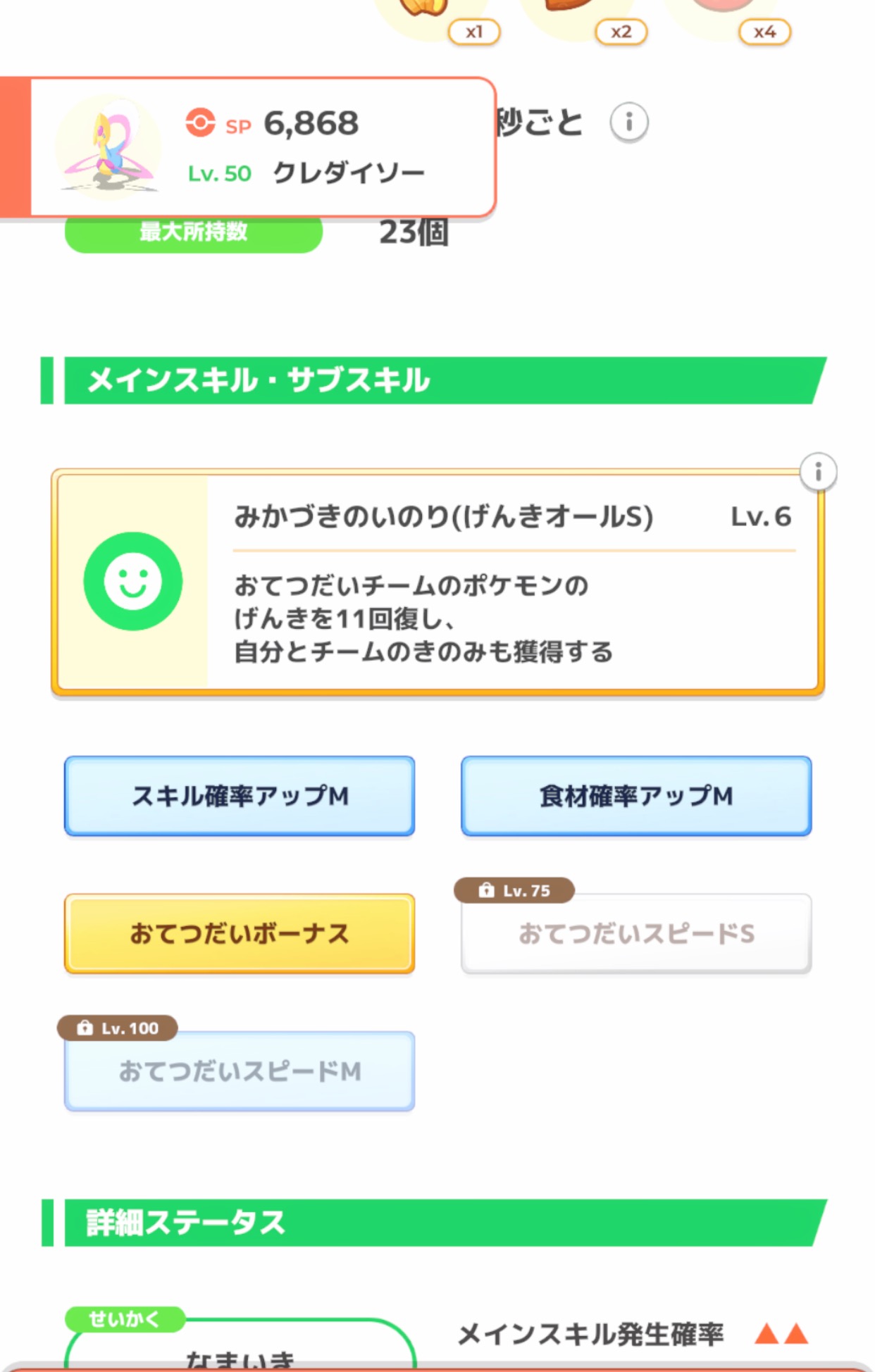Tap the locked おてつだいスピードS skill

pos(636,934)
